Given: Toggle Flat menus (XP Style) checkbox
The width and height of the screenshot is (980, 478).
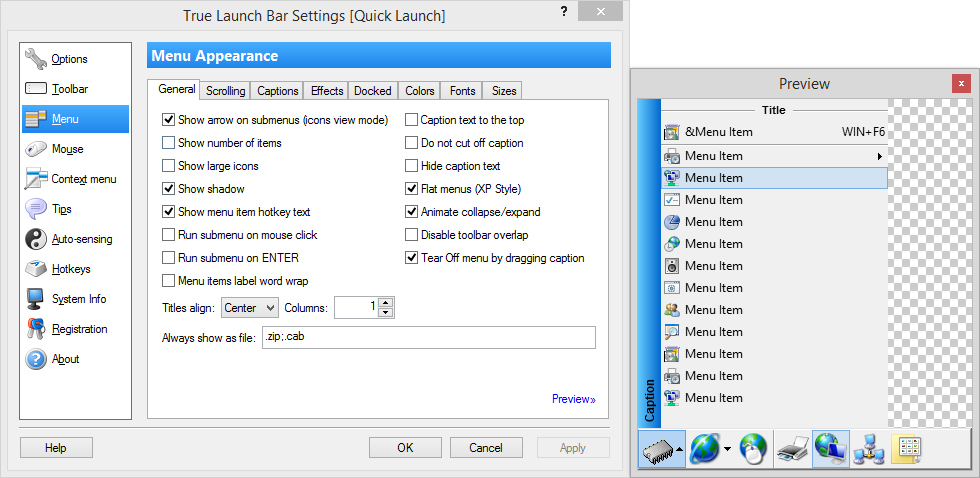Looking at the screenshot, I should click(411, 189).
